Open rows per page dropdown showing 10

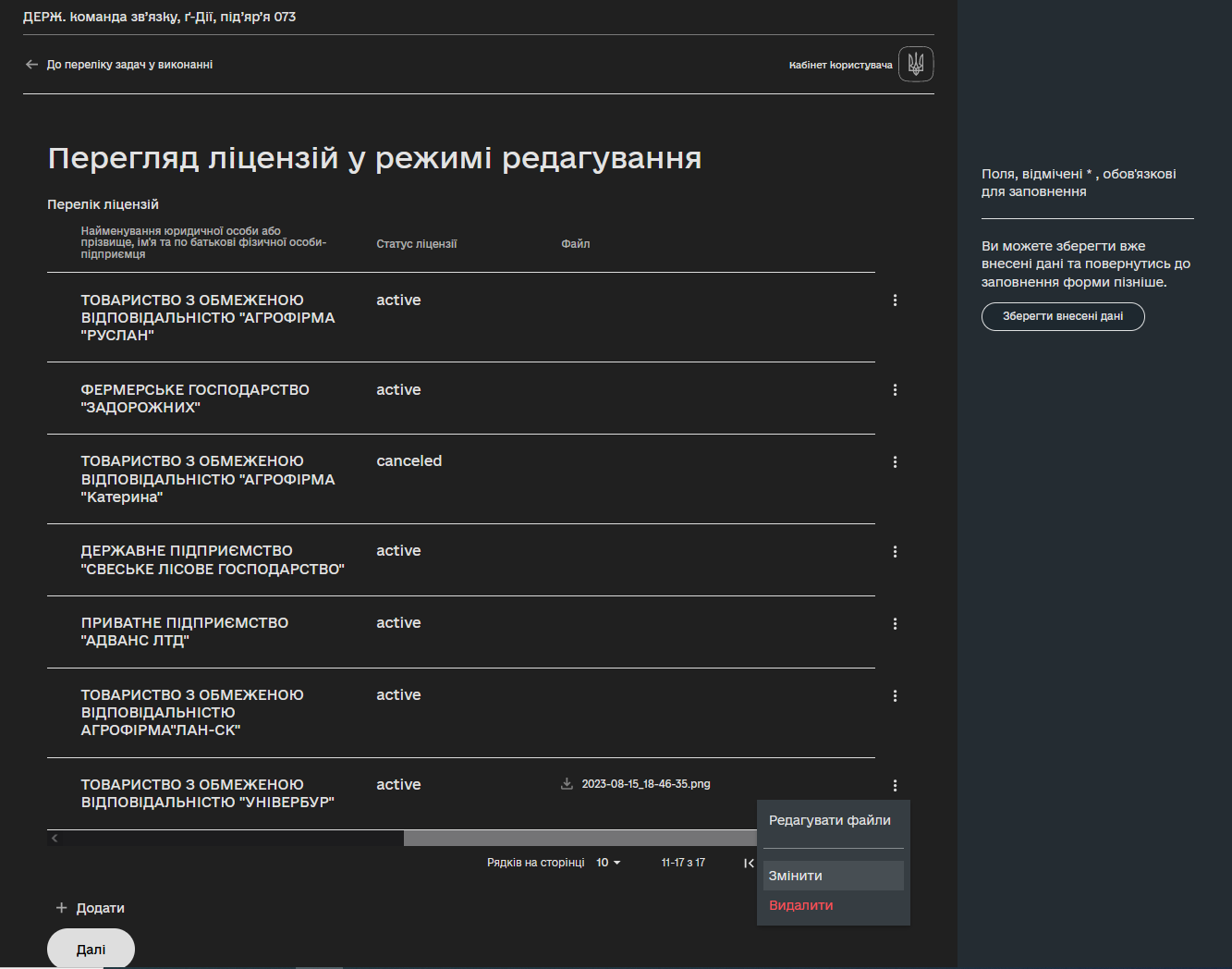tap(608, 863)
